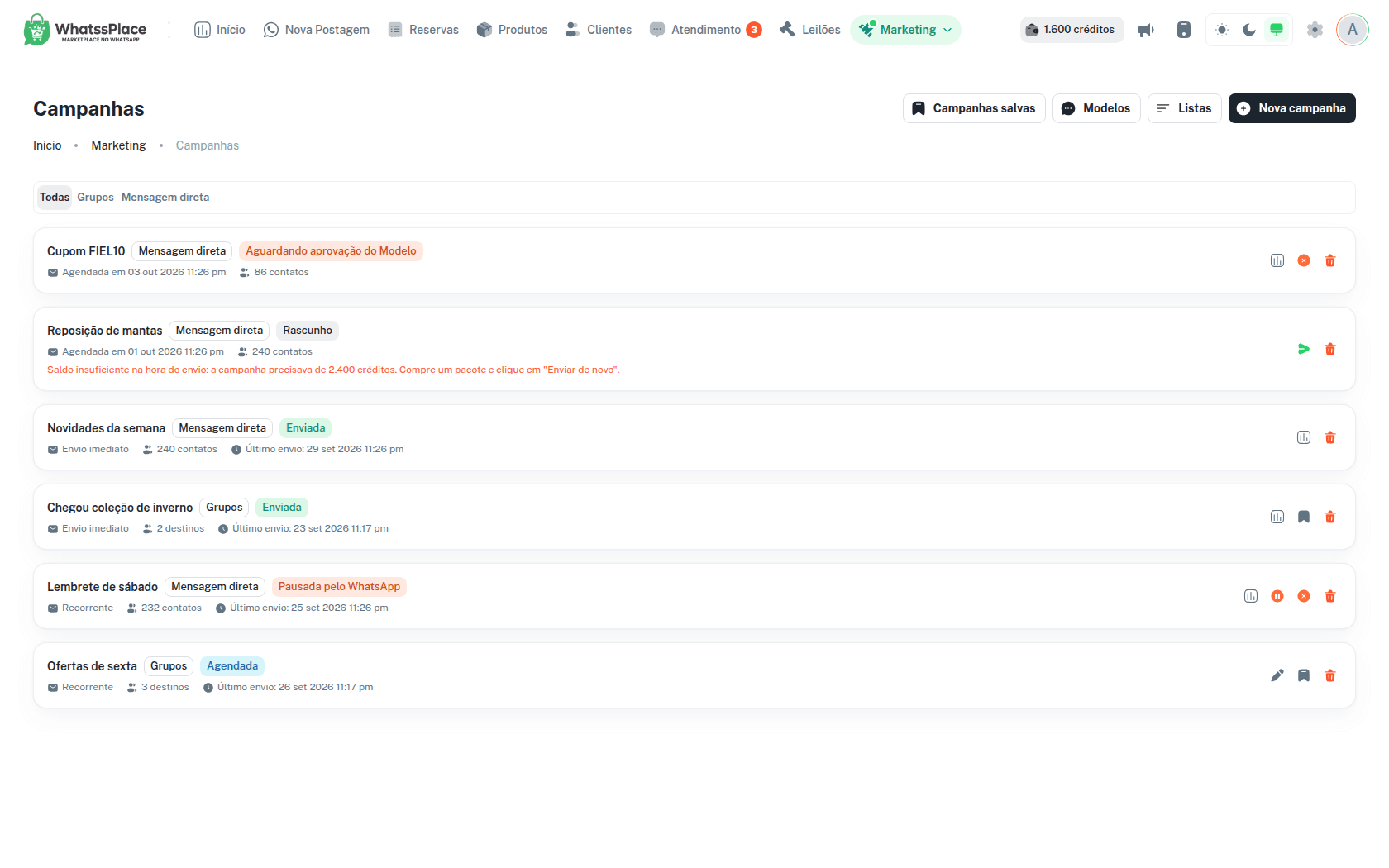The image size is (1389, 868).
Task: Open Reservas in top navigation
Action: pos(423,30)
